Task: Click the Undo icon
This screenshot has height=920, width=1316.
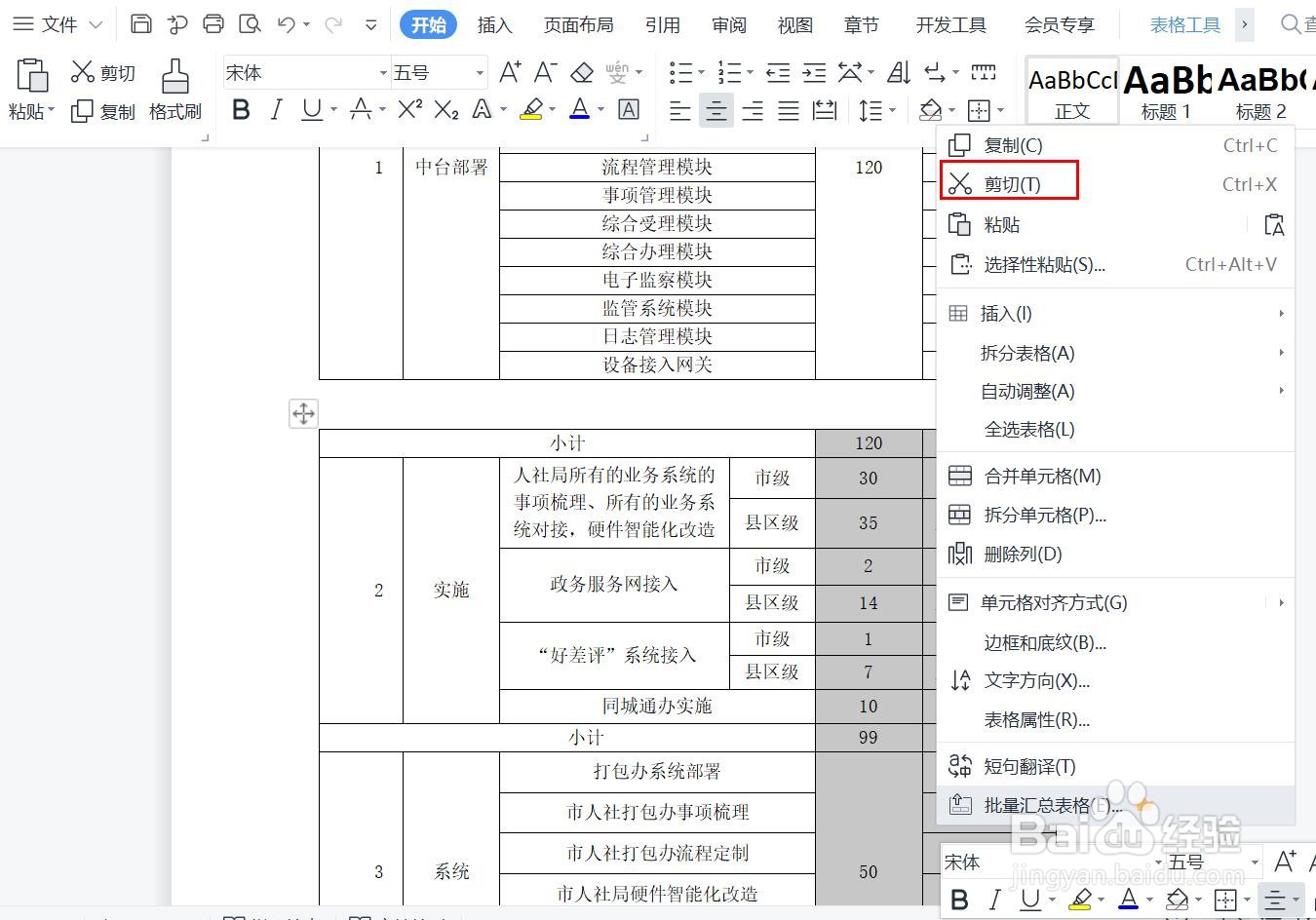Action: pyautogui.click(x=284, y=23)
